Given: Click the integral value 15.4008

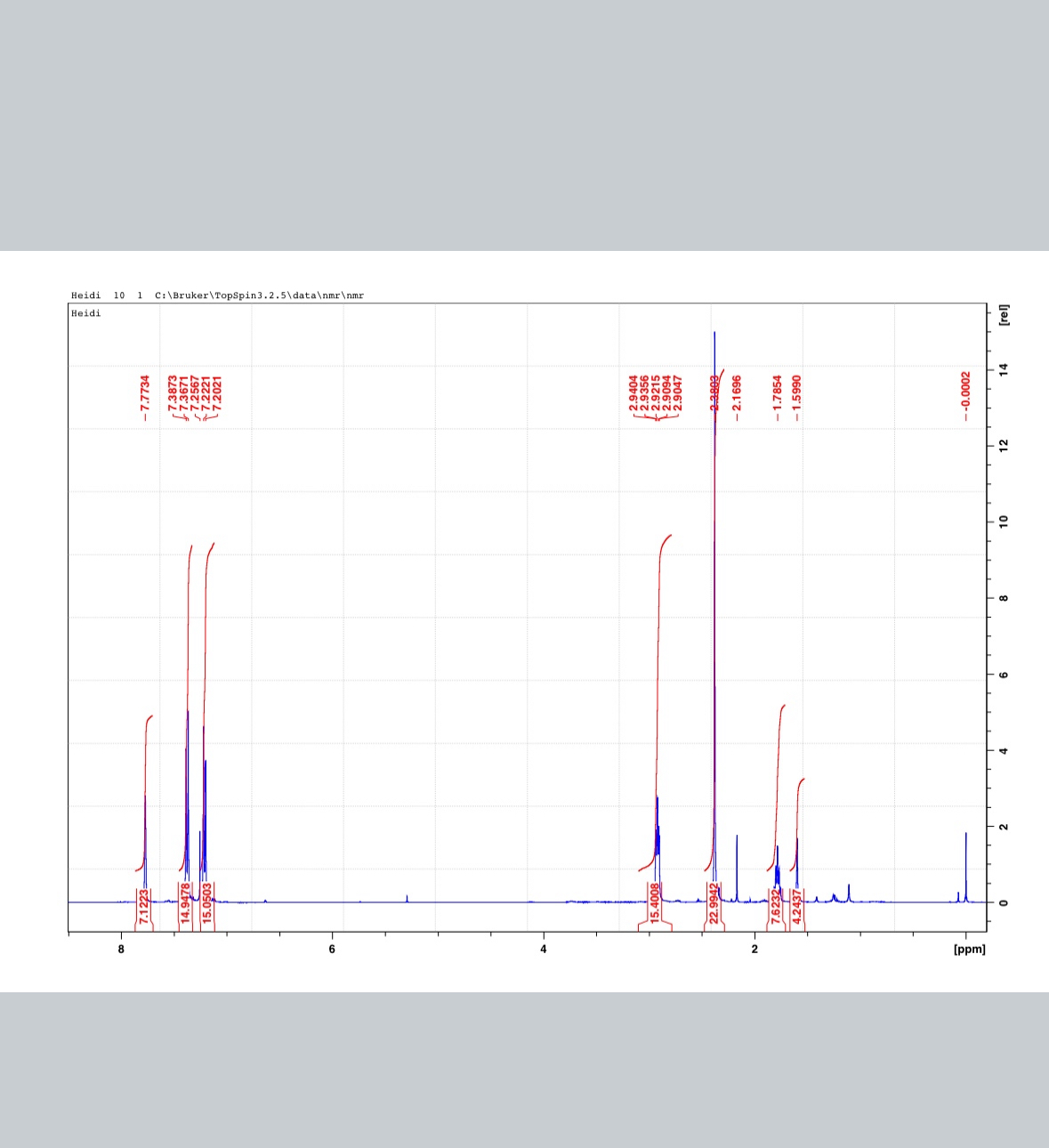Looking at the screenshot, I should coord(656,906).
